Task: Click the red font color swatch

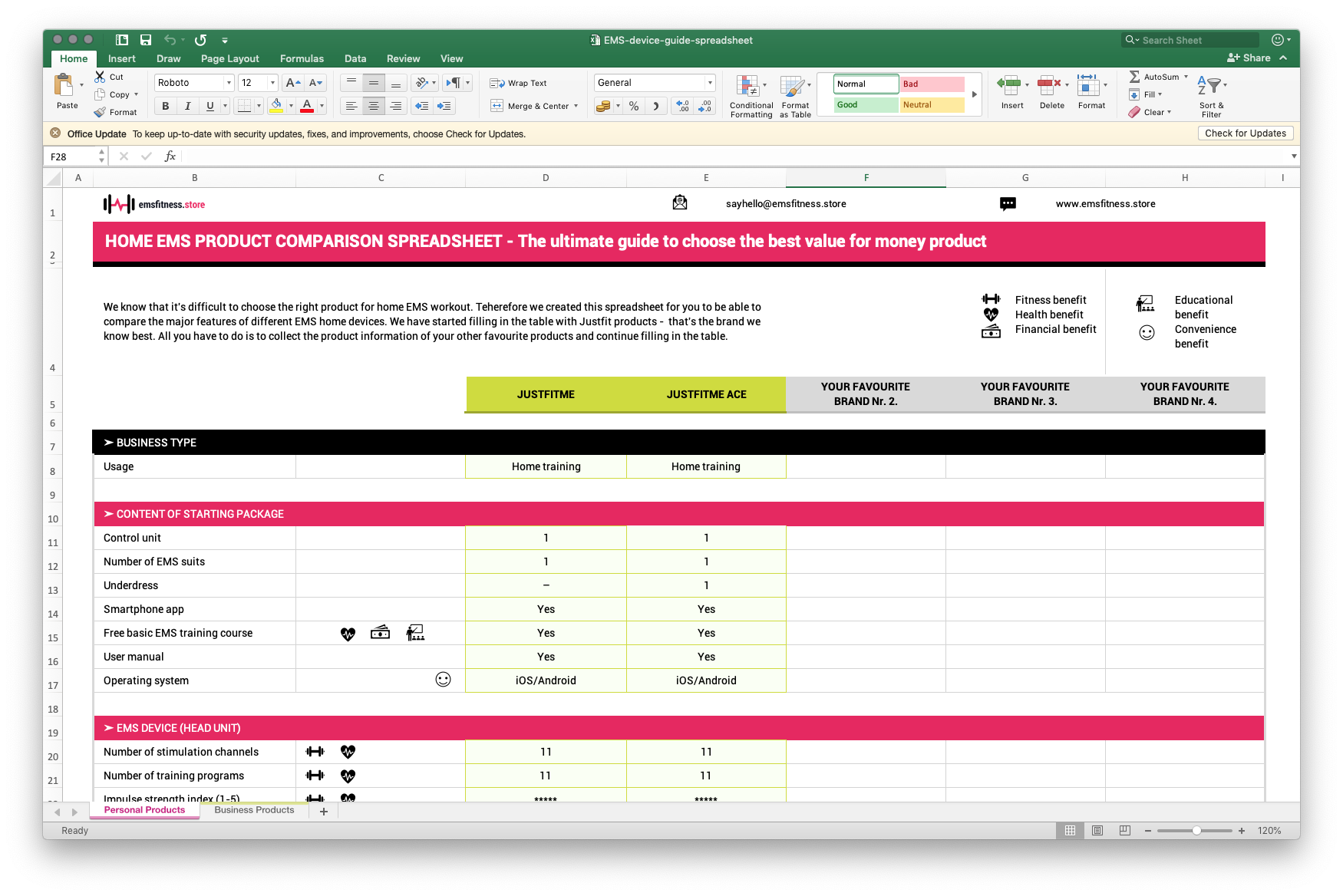Action: click(x=307, y=106)
